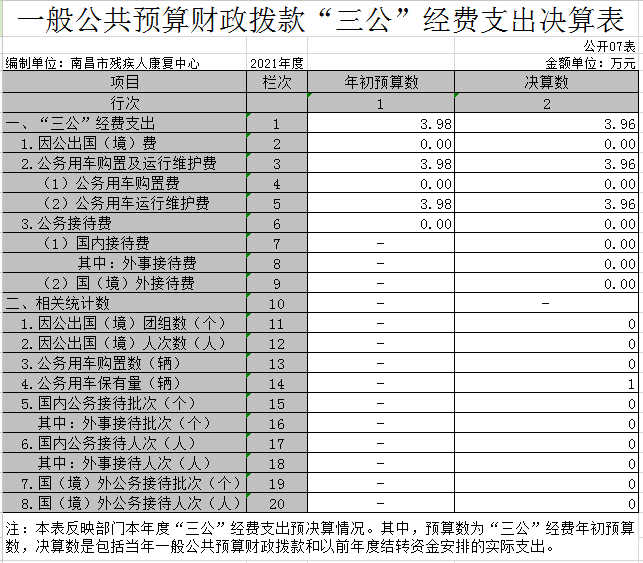Click the '其中：外事接待费' cell

pyautogui.click(x=137, y=264)
